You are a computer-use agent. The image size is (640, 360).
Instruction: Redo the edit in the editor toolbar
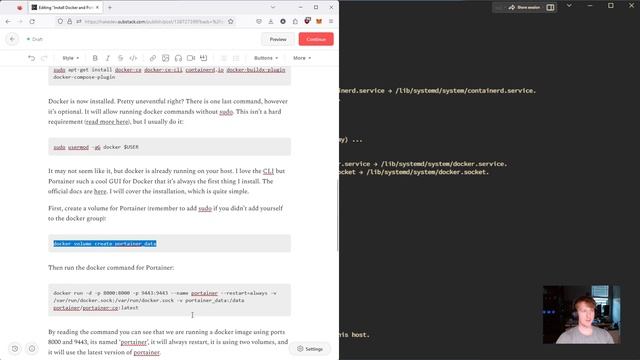pyautogui.click(x=44, y=58)
